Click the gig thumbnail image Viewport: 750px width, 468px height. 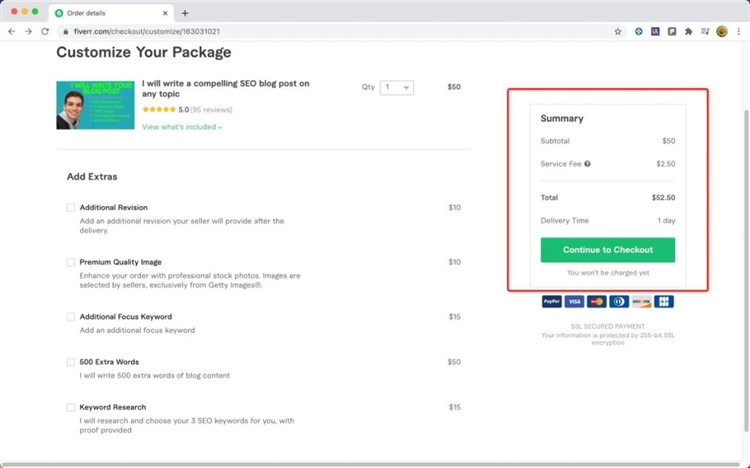95,105
